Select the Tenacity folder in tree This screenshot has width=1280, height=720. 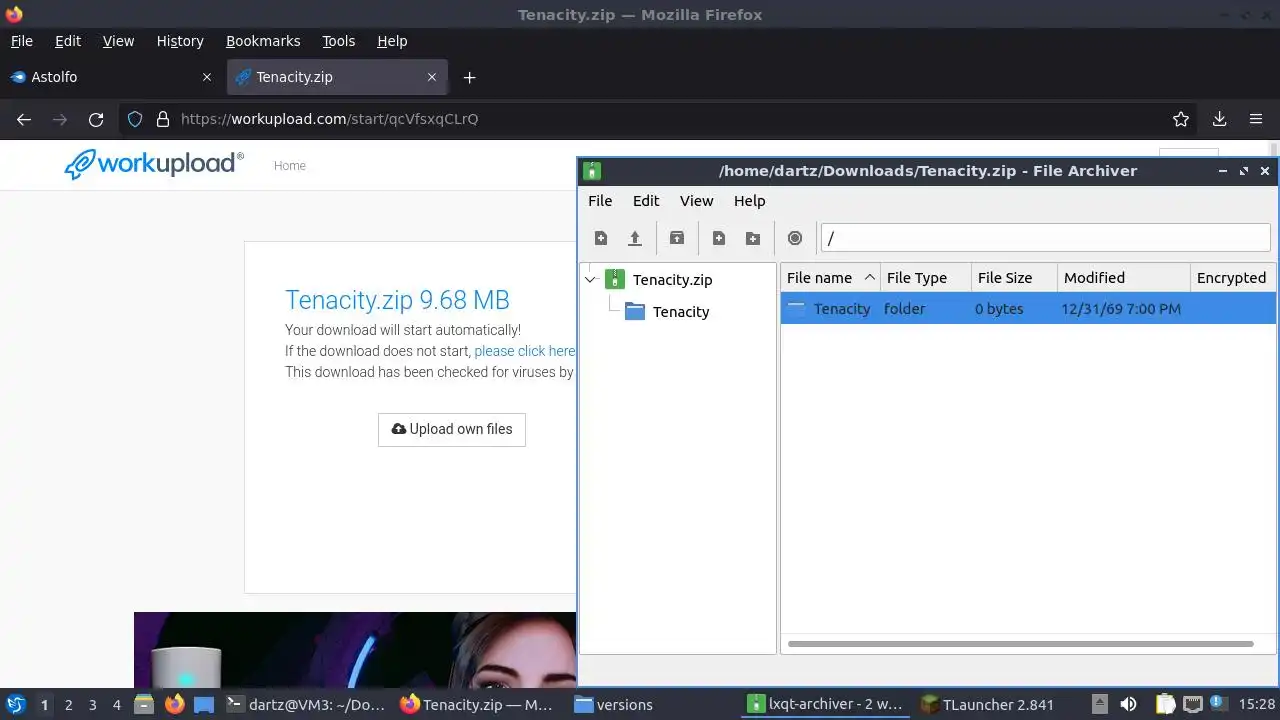[667, 312]
